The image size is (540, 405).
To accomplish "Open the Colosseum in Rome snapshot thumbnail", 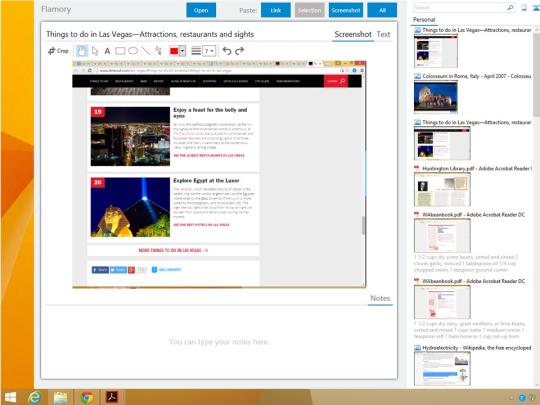I will coord(436,97).
